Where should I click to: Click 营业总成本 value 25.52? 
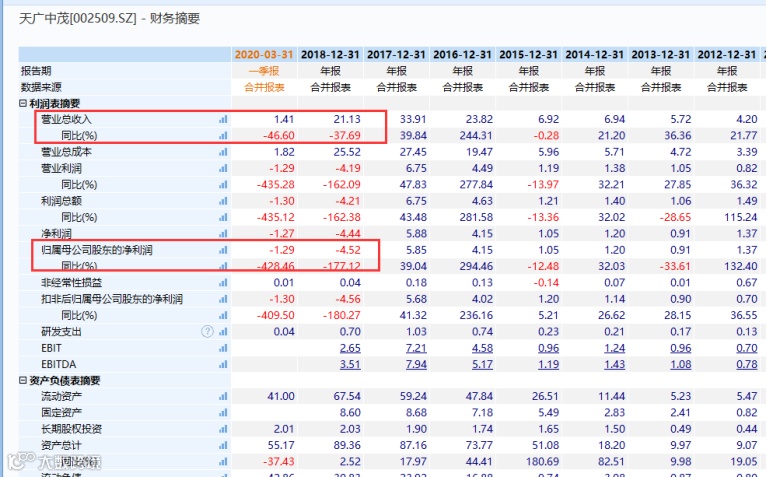pos(347,152)
